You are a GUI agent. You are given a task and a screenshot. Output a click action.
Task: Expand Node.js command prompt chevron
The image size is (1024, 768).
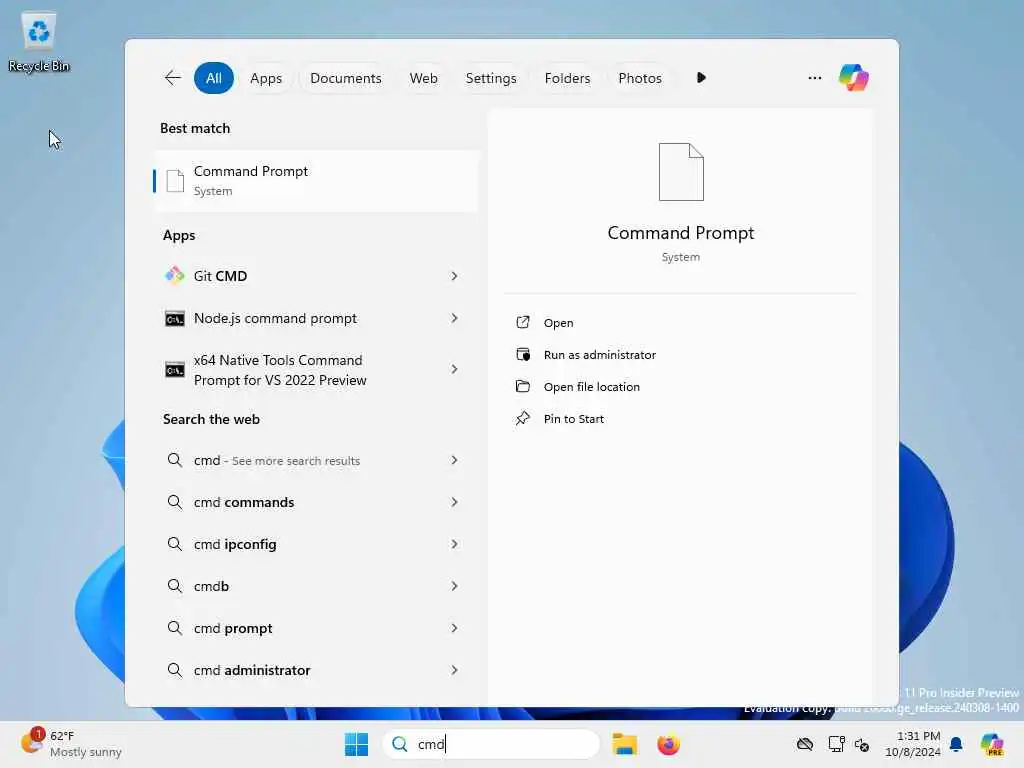454,318
